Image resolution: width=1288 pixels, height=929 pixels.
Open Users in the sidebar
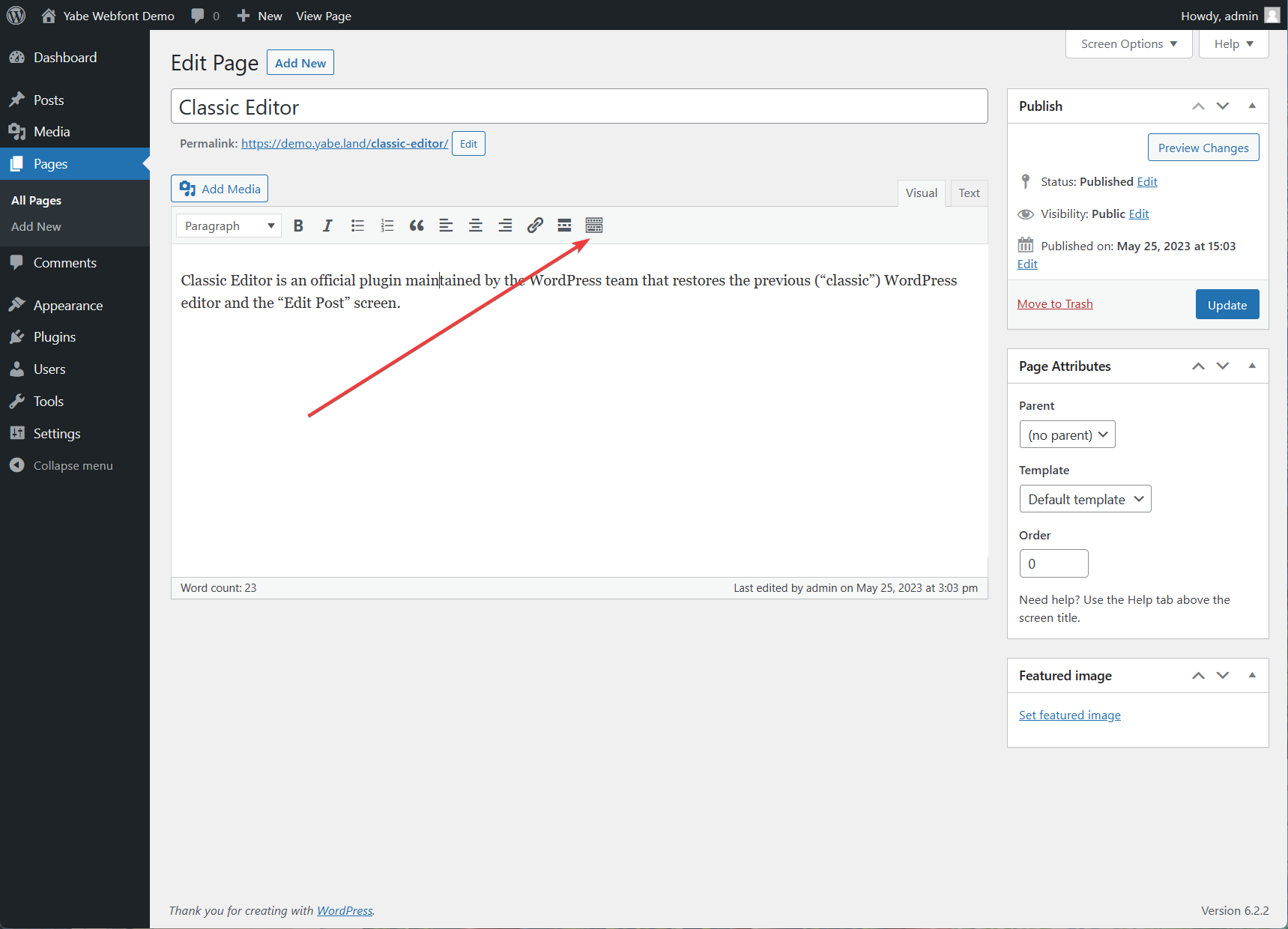coord(75,369)
